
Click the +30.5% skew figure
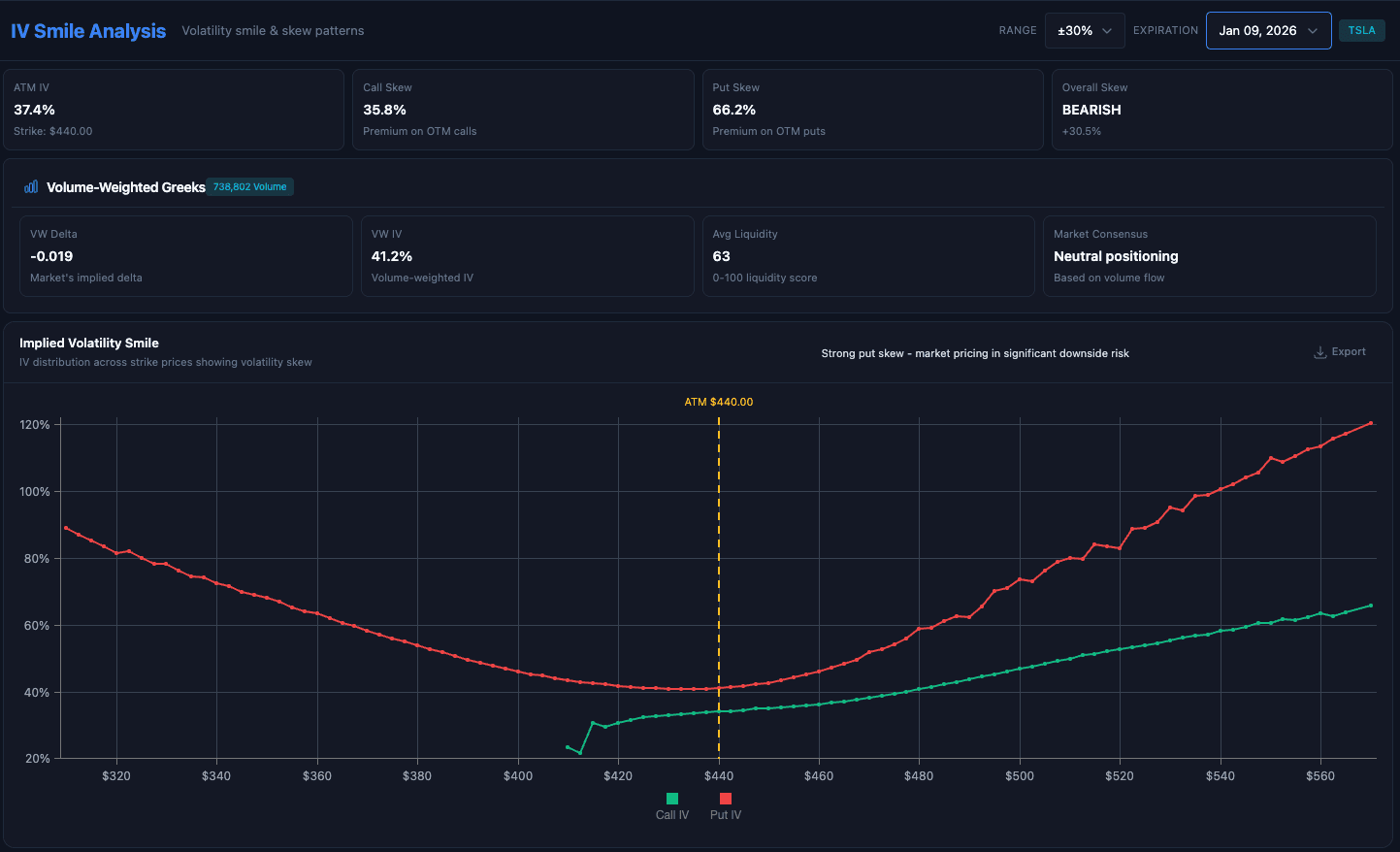click(1082, 131)
